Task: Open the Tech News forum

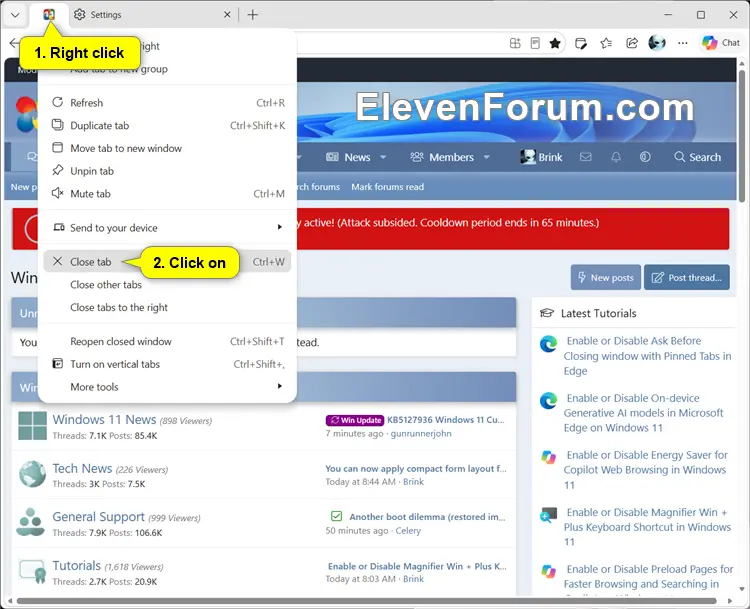Action: click(x=82, y=468)
